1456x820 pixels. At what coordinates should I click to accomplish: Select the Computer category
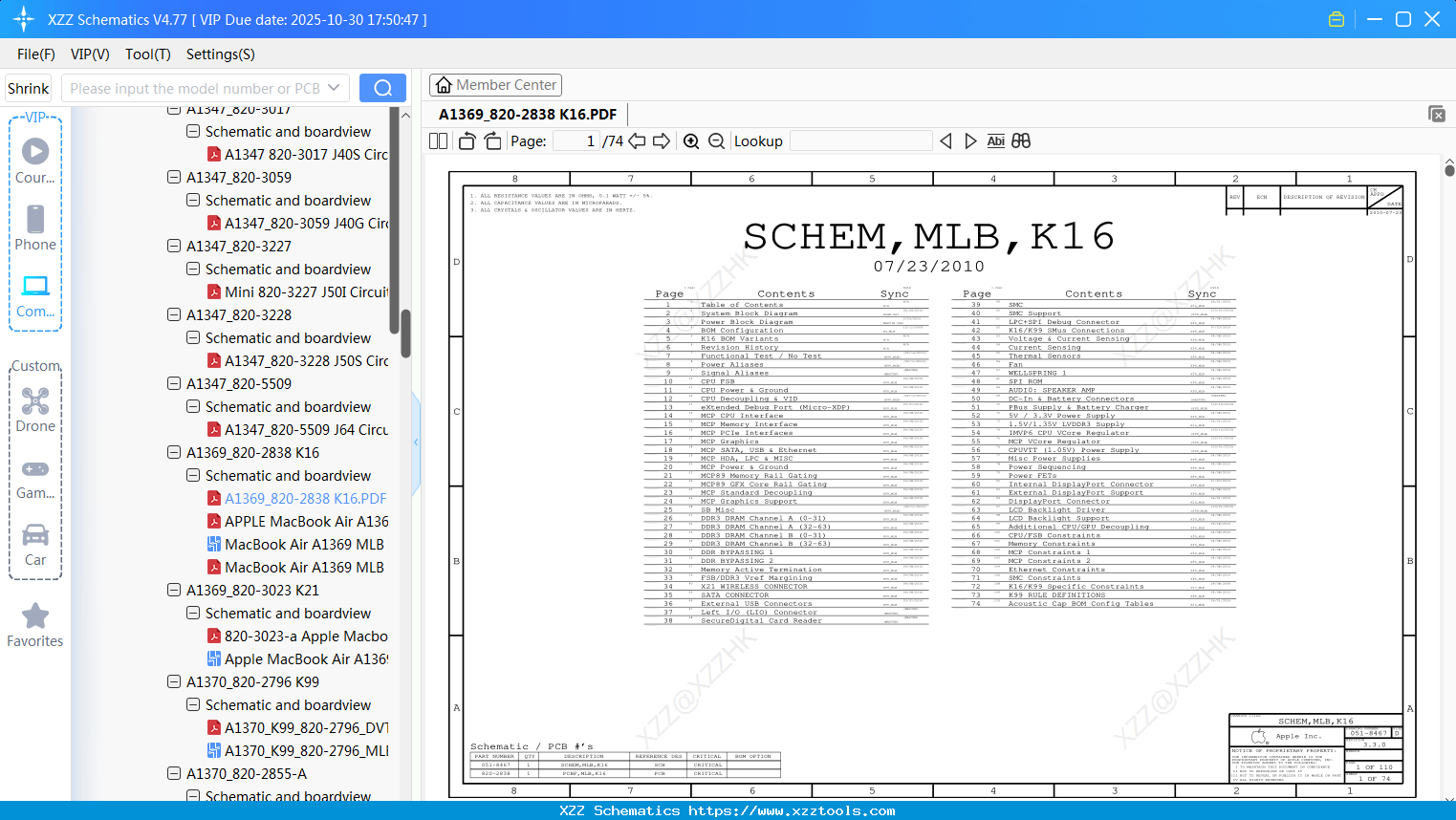click(35, 295)
